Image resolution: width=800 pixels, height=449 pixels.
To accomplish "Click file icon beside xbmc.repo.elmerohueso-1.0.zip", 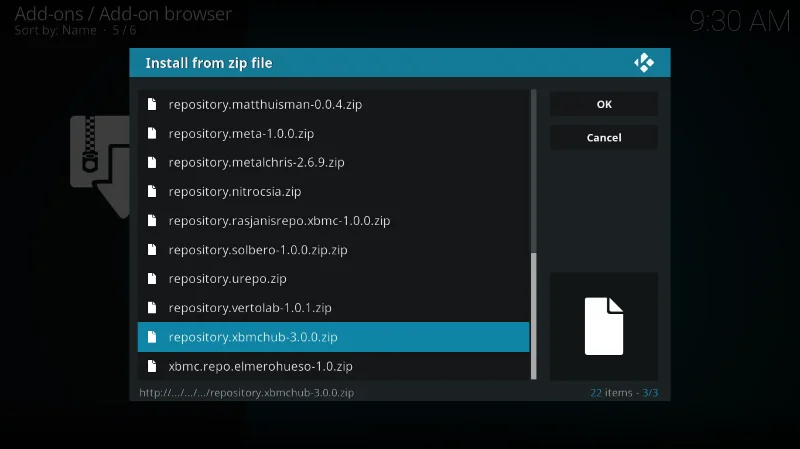I will (x=152, y=366).
